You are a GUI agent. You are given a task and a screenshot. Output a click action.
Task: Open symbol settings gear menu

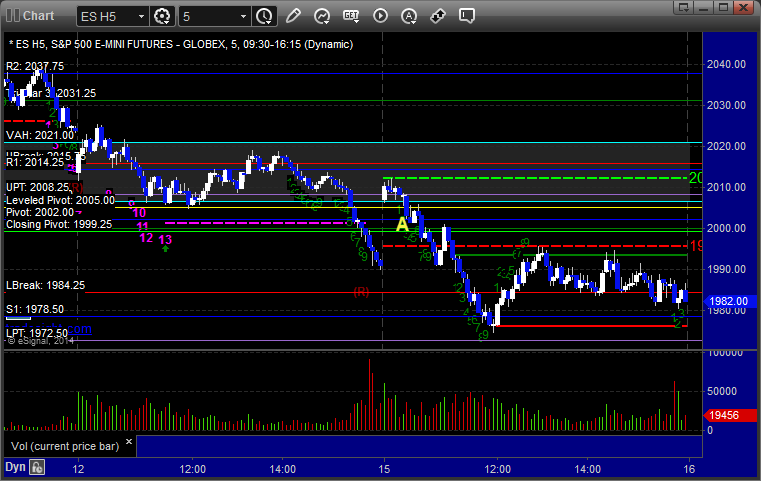click(x=162, y=17)
